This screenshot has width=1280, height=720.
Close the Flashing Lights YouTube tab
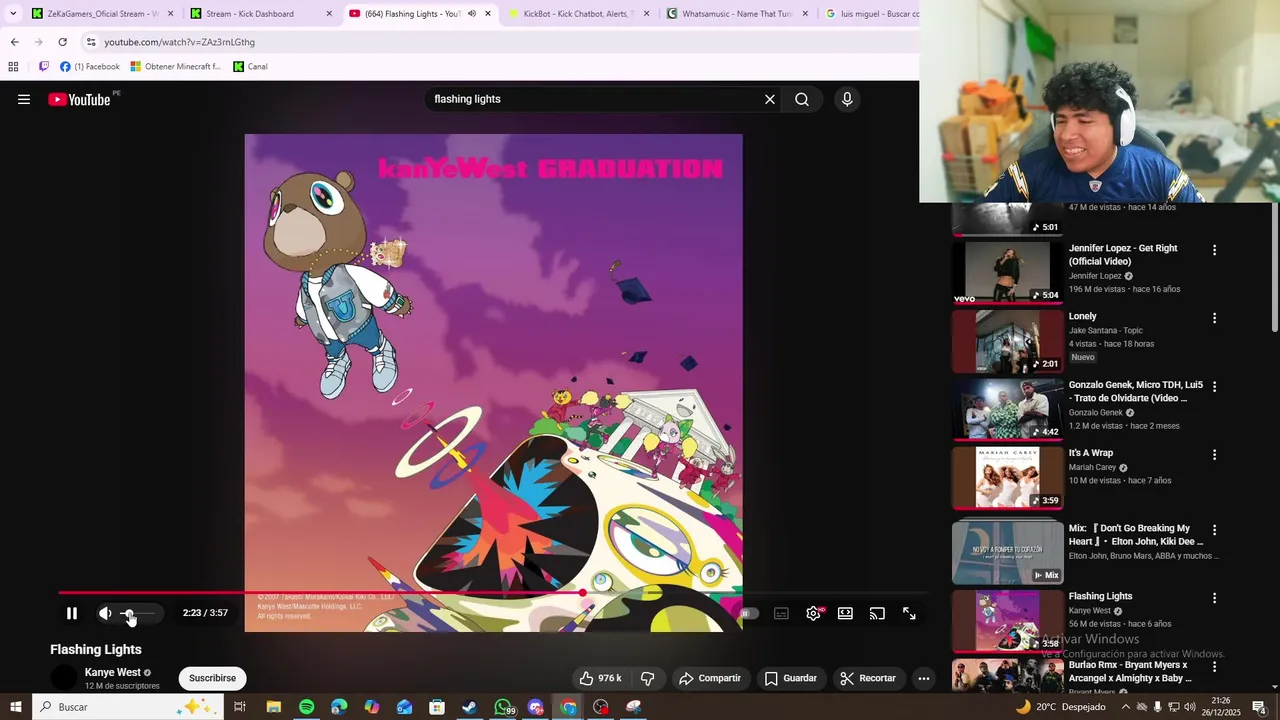488,14
